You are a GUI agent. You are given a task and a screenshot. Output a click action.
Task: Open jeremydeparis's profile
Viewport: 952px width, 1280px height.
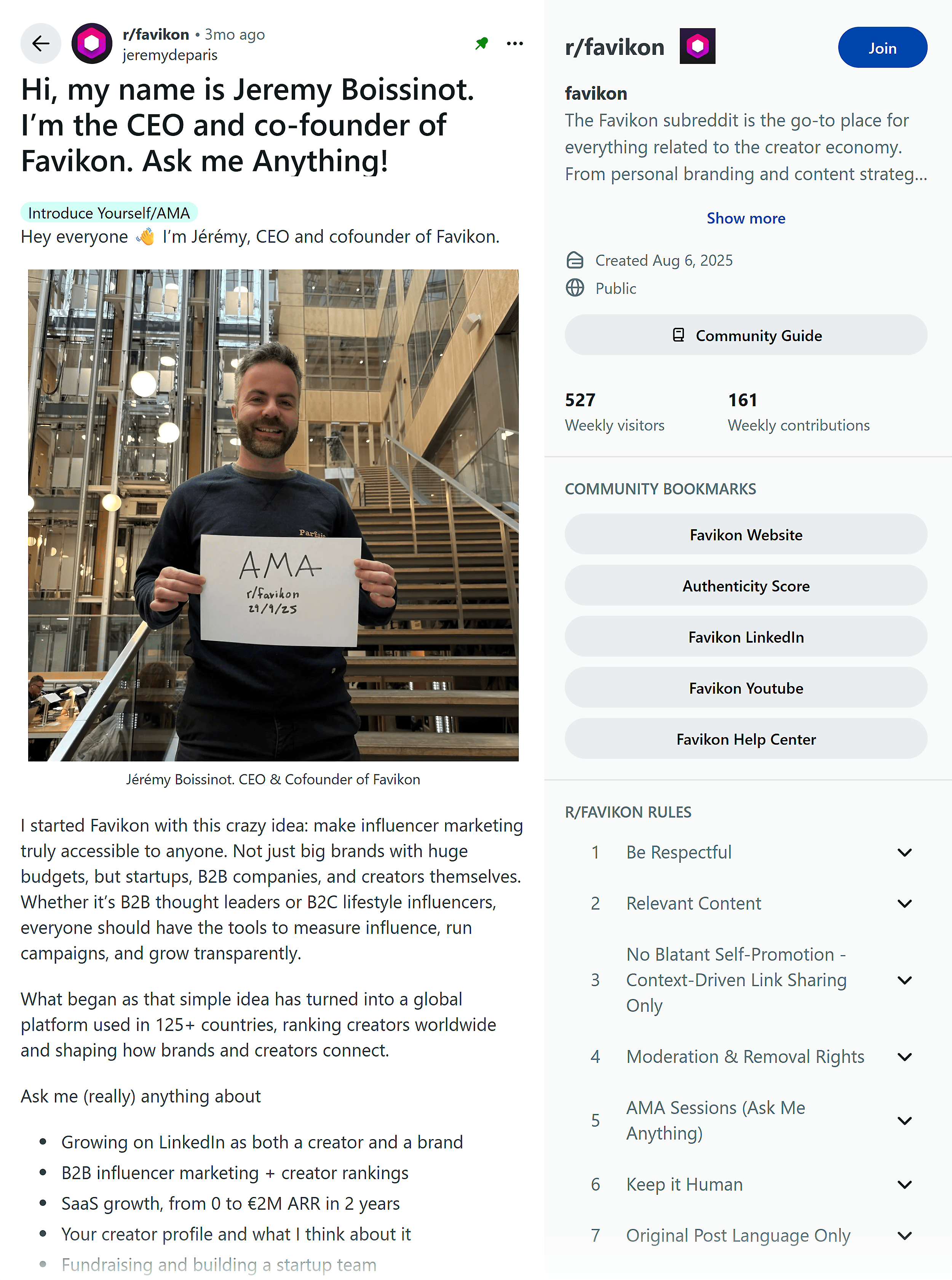tap(170, 55)
